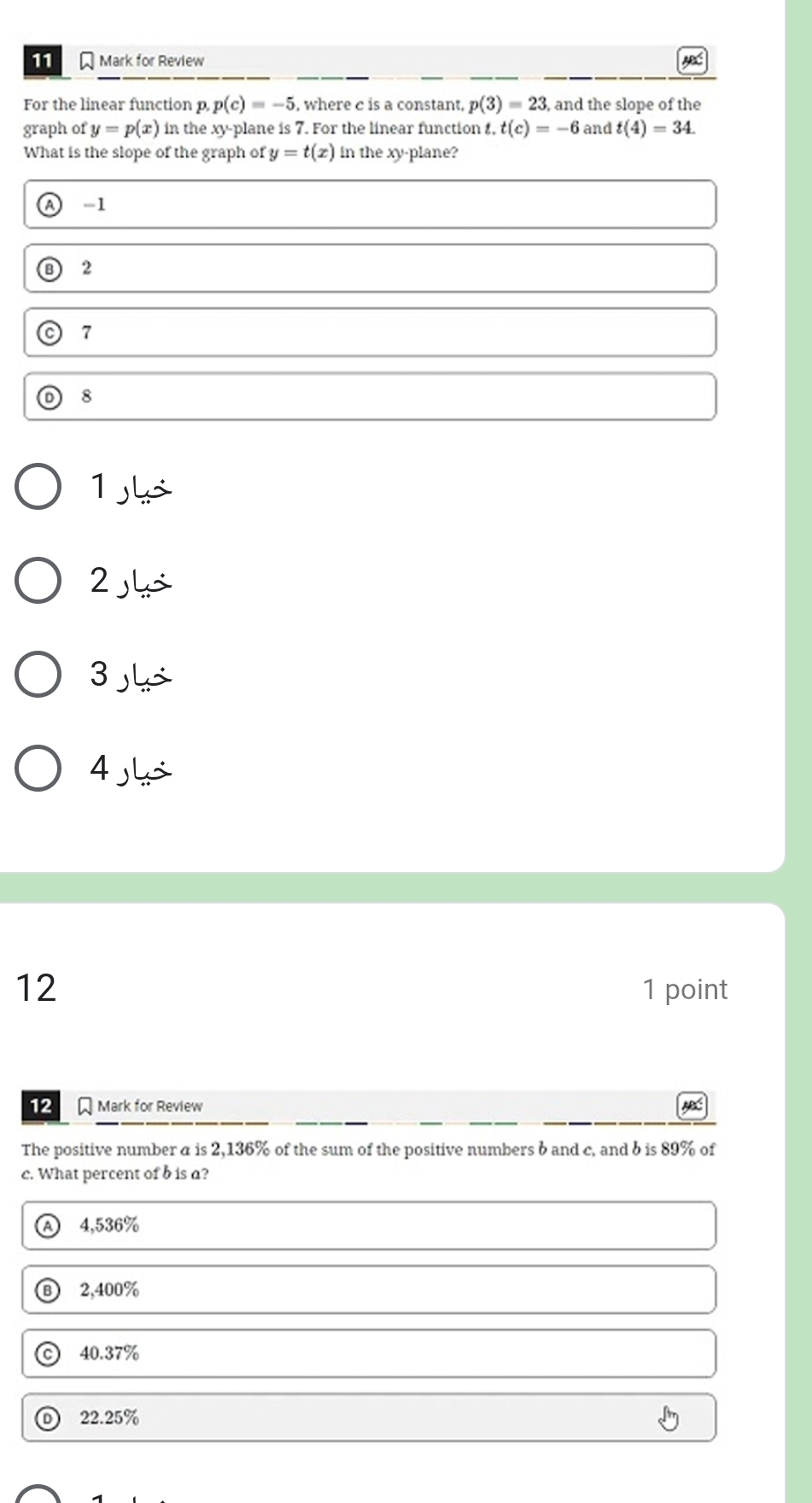Click the question 12 number badge

[41, 1106]
